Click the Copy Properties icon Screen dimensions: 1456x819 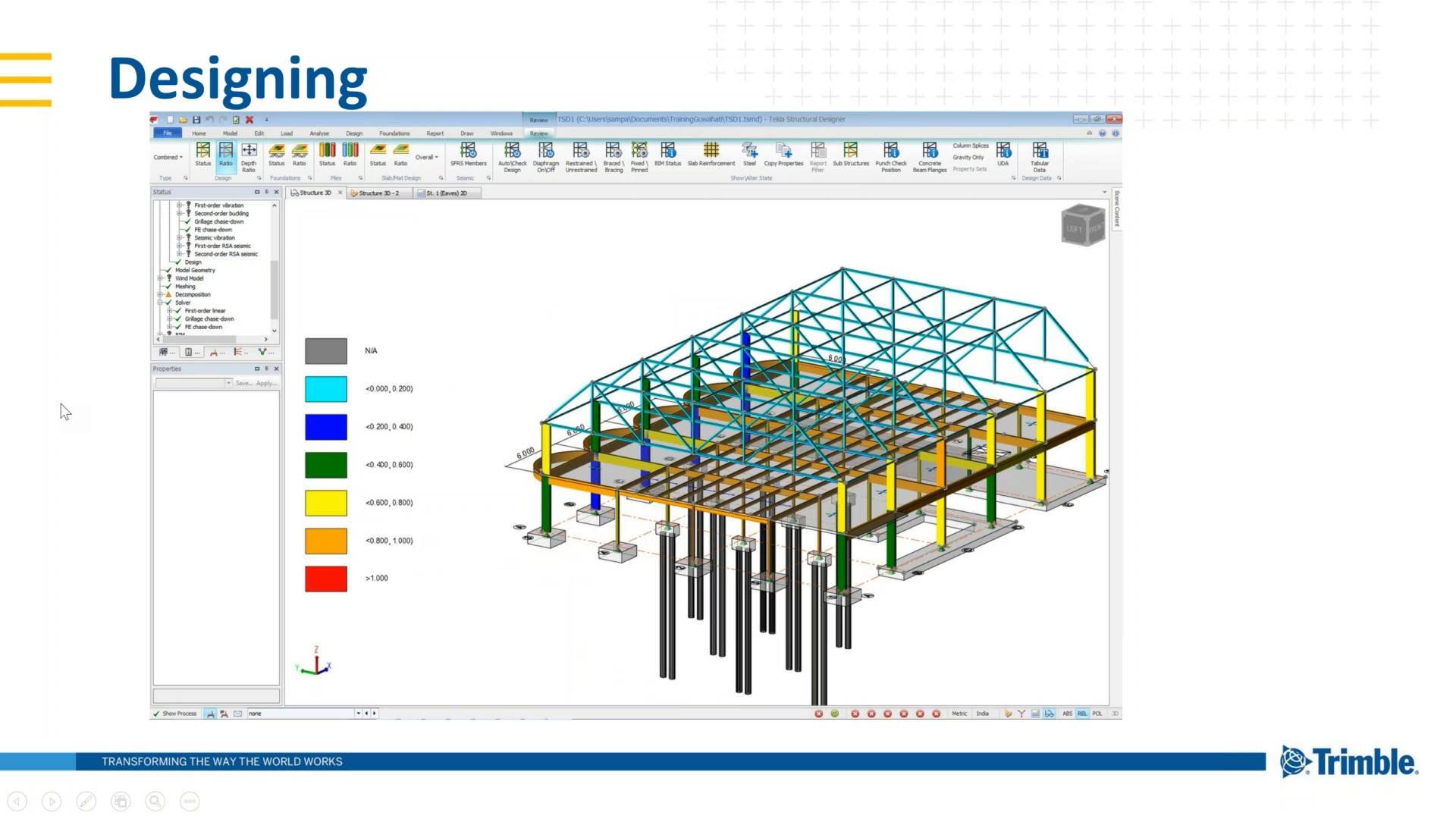(x=783, y=154)
